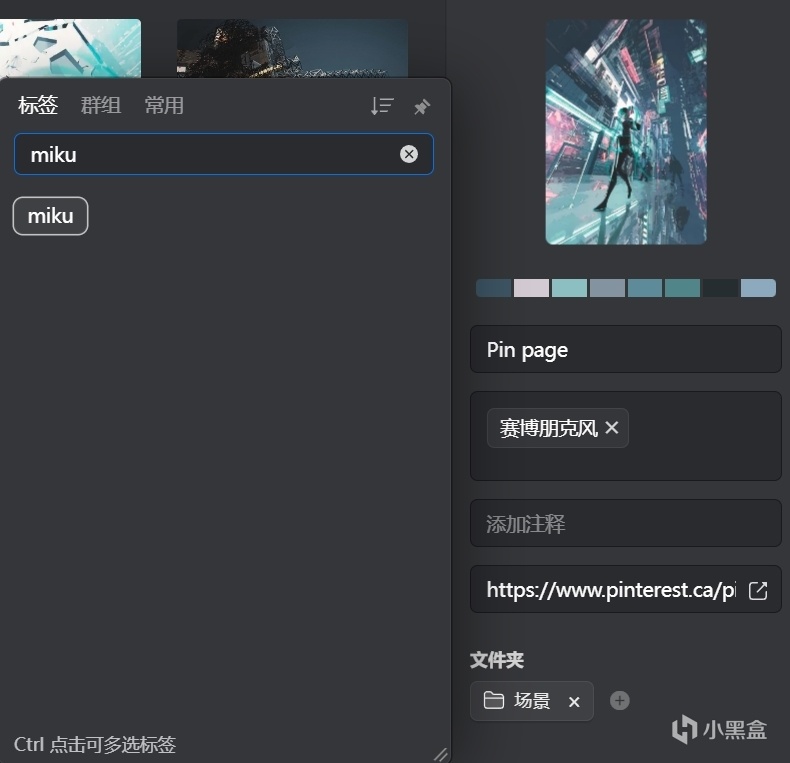
Task: Remove the 场景 folder assignment
Action: pyautogui.click(x=574, y=702)
